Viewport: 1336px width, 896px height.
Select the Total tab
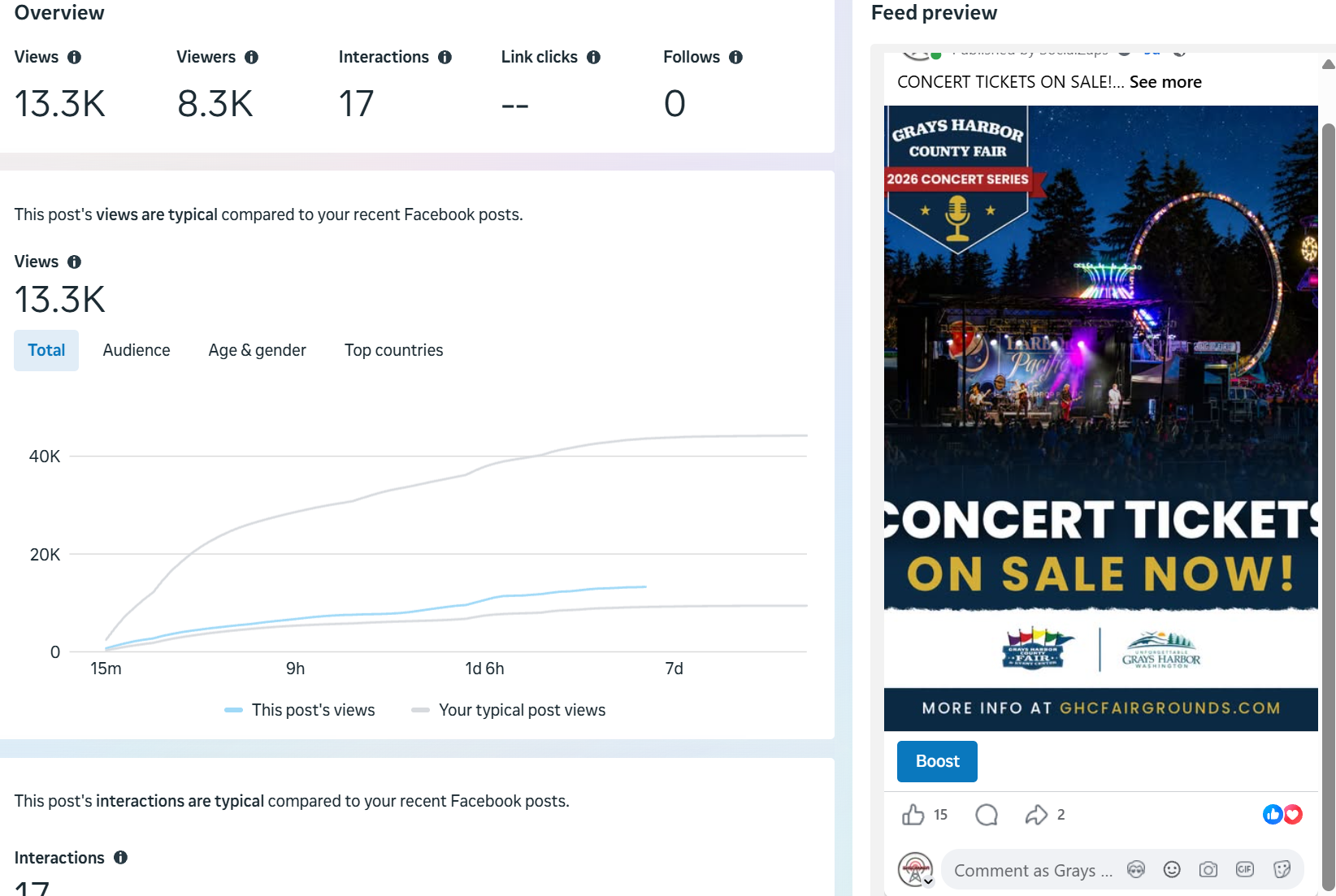(x=46, y=350)
